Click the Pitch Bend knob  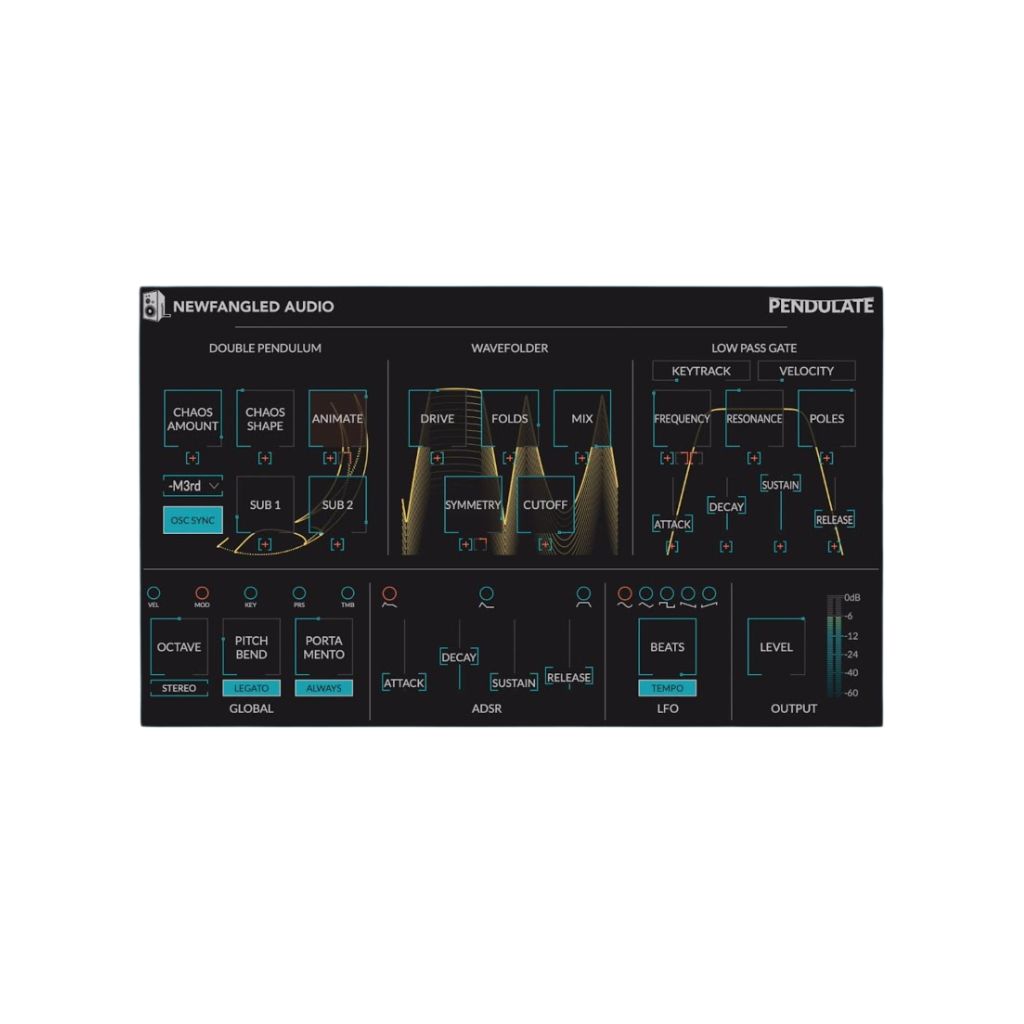click(251, 647)
